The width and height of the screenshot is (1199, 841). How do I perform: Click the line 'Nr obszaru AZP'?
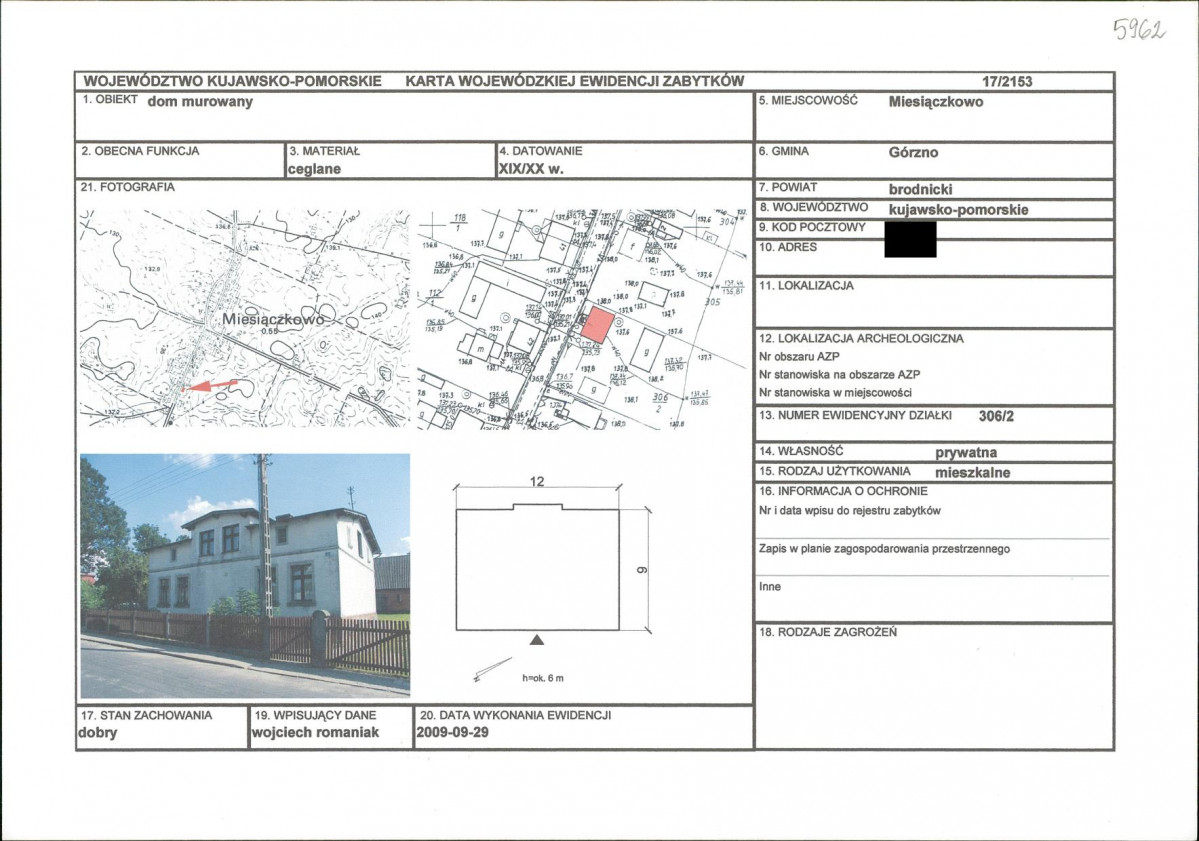pos(799,356)
